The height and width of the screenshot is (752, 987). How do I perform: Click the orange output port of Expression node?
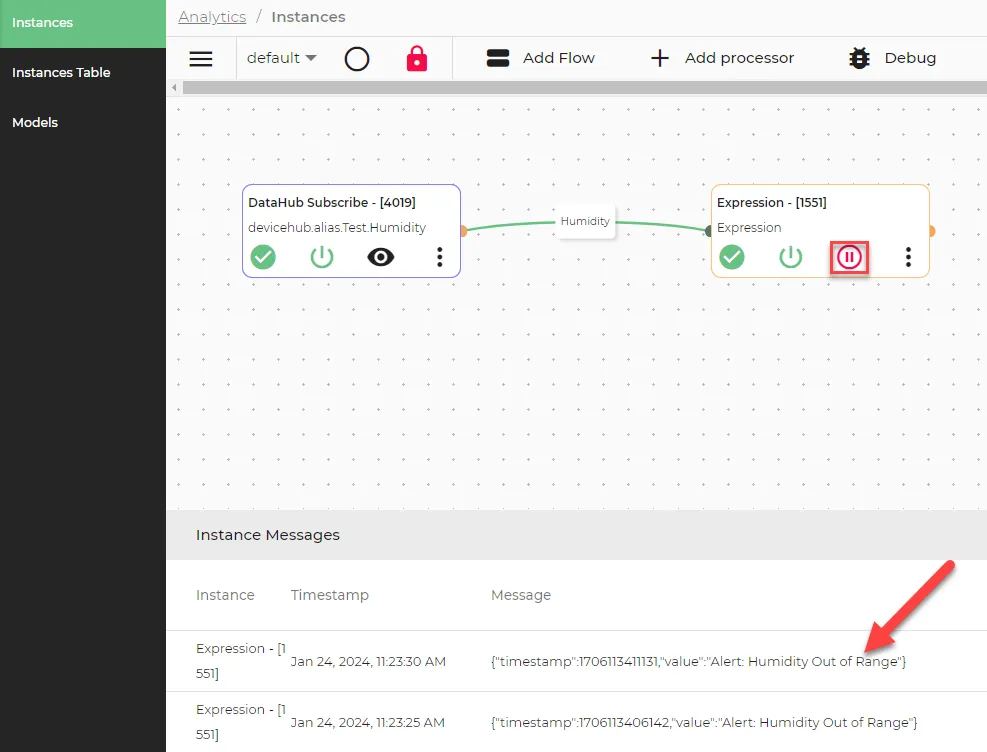coord(932,231)
